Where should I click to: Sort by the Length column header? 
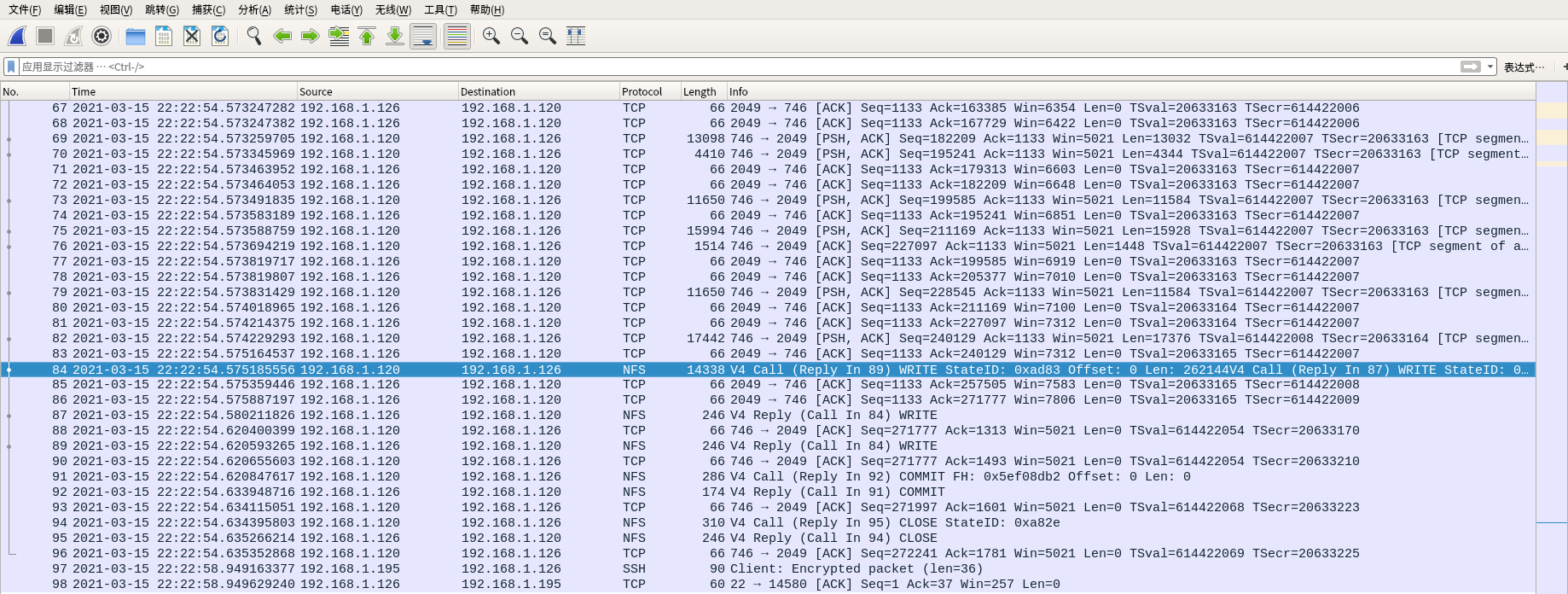pyautogui.click(x=703, y=91)
